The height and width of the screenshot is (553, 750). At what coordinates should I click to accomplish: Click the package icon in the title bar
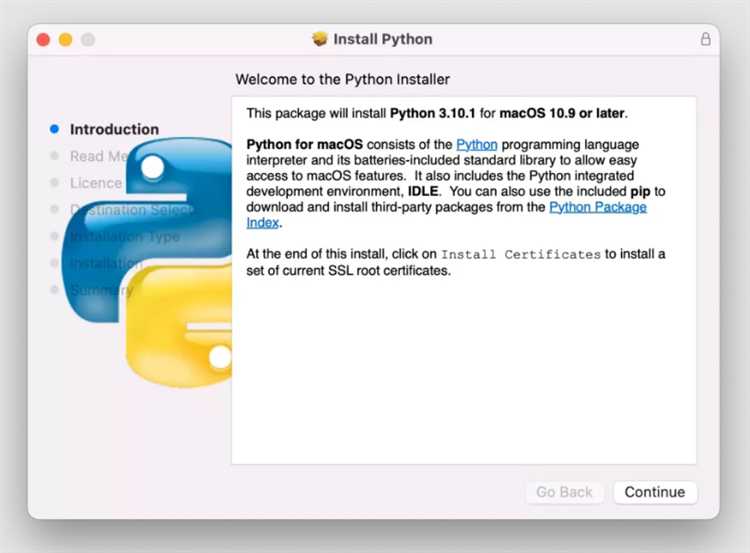[320, 39]
